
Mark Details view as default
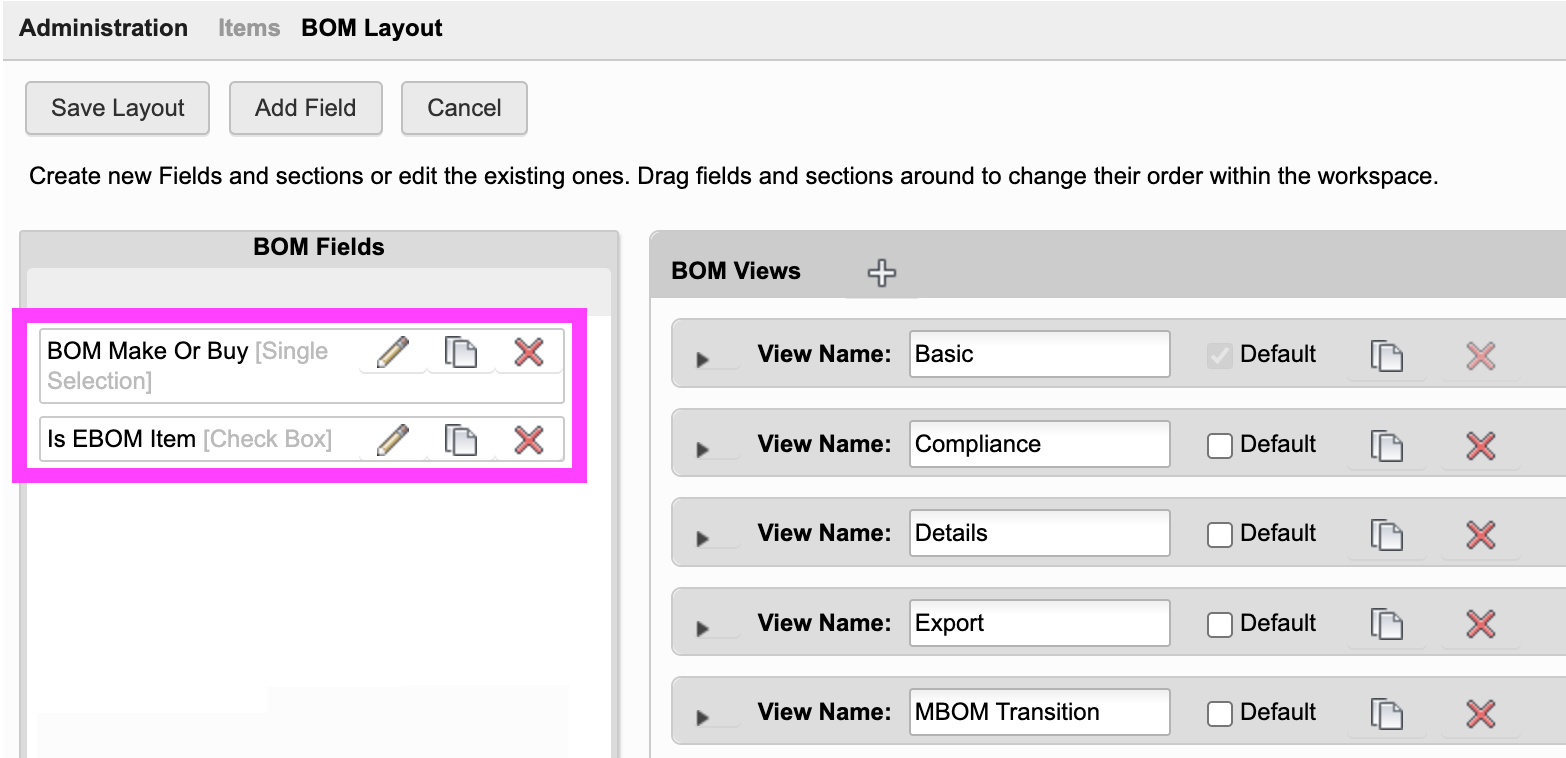[1219, 534]
